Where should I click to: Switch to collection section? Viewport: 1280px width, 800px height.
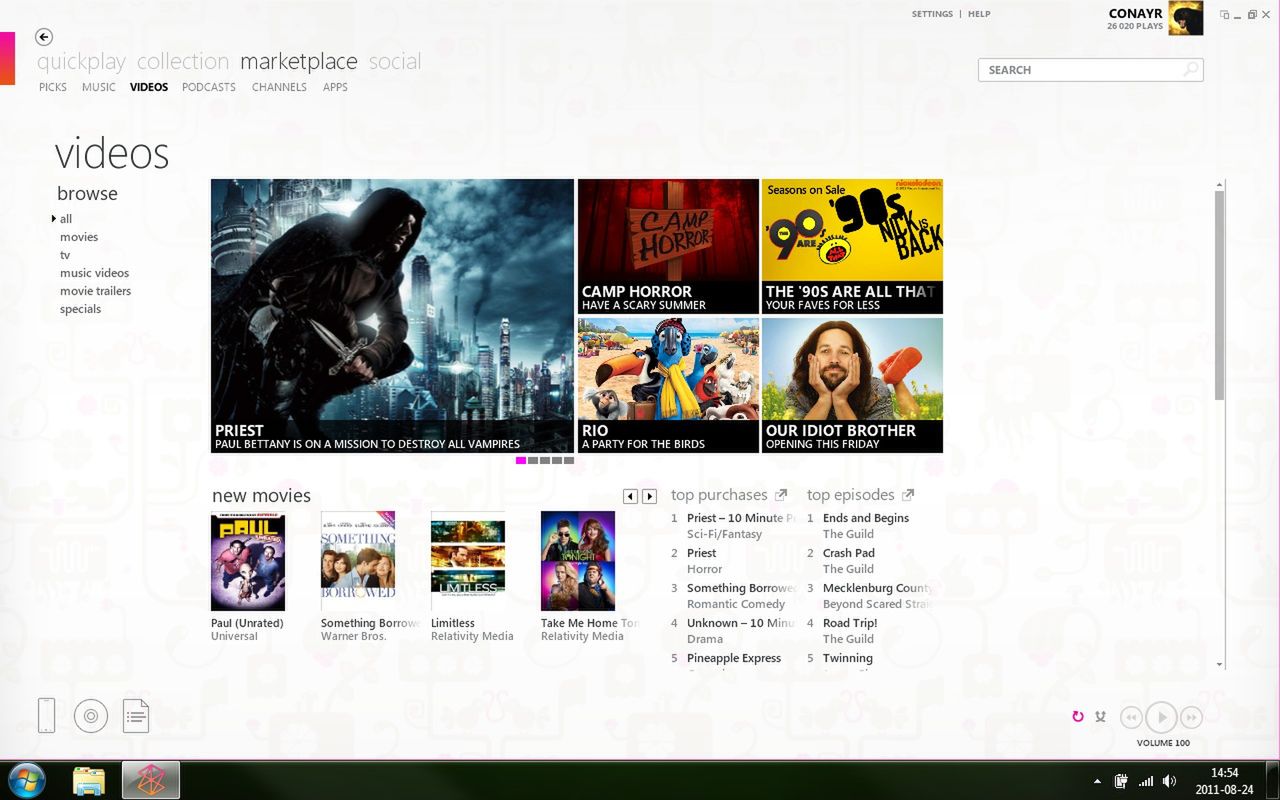(183, 62)
